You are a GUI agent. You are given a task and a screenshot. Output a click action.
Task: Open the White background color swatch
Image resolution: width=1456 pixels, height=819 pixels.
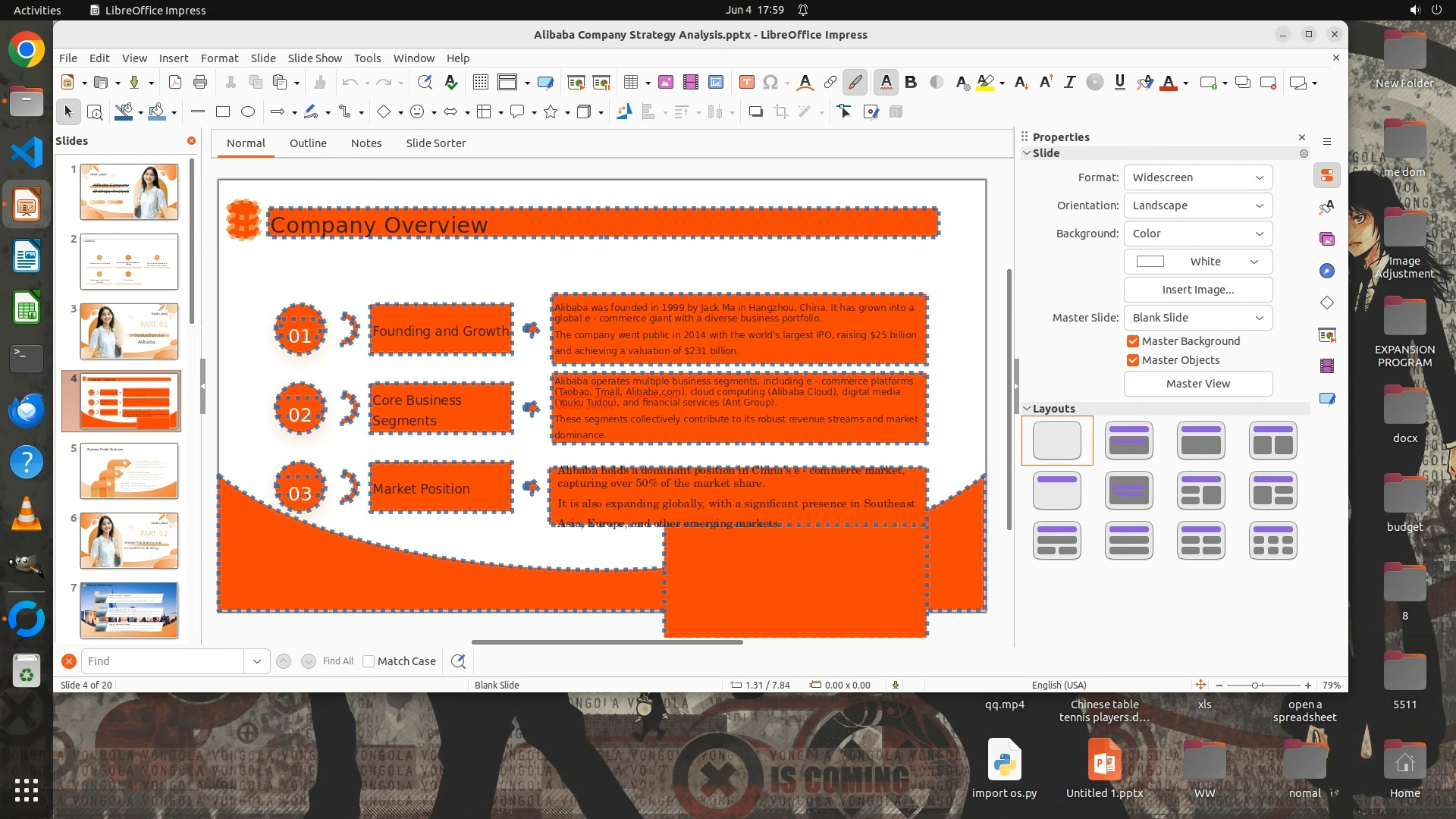[1197, 262]
